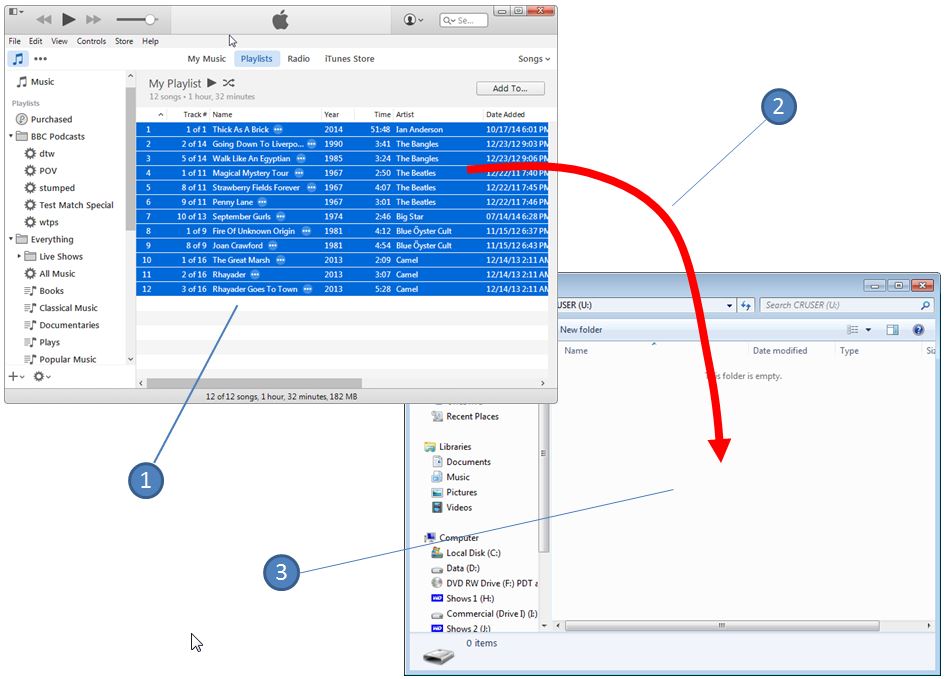
Task: Open Help via the question mark icon in Explorer
Action: [918, 329]
